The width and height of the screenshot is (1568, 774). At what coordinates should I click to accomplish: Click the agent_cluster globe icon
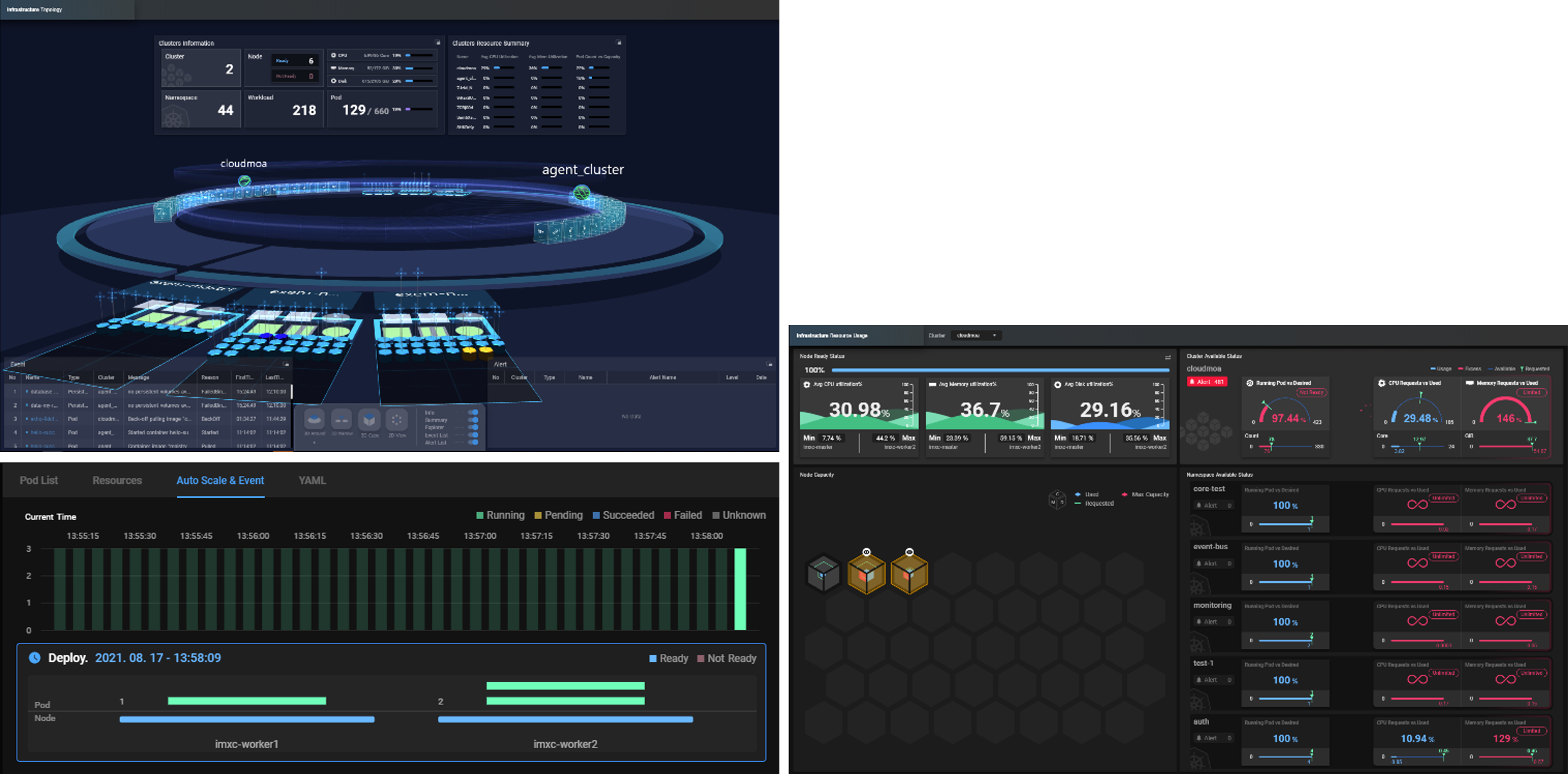coord(581,193)
